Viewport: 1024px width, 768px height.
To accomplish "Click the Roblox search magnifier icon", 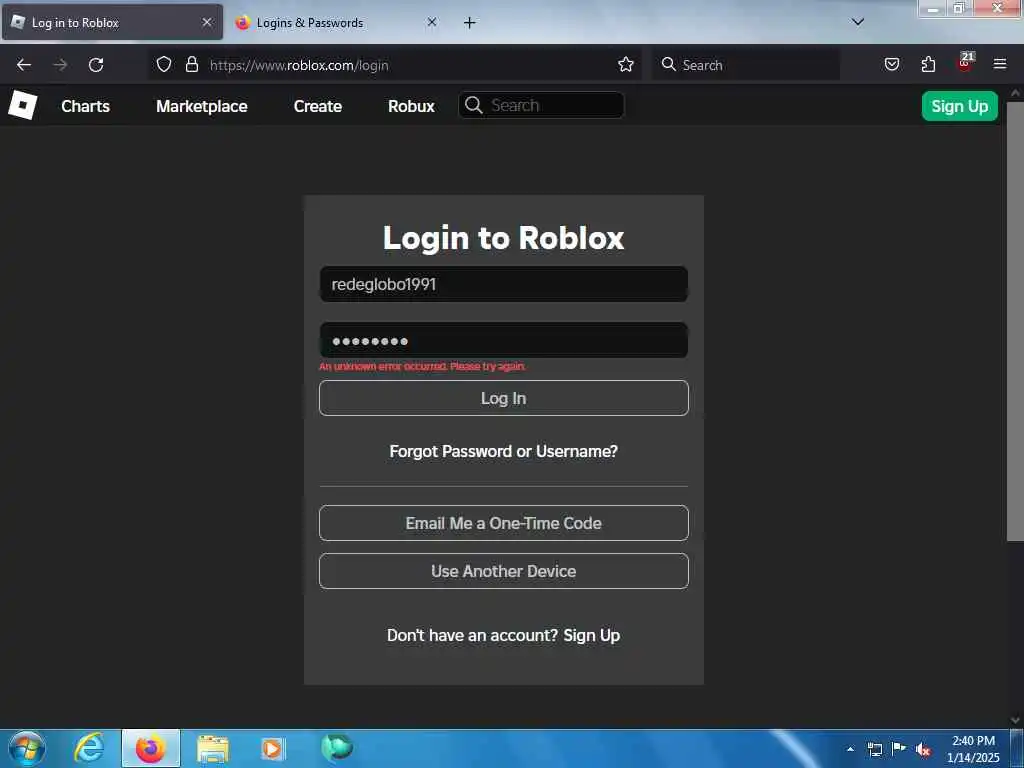I will [x=474, y=105].
